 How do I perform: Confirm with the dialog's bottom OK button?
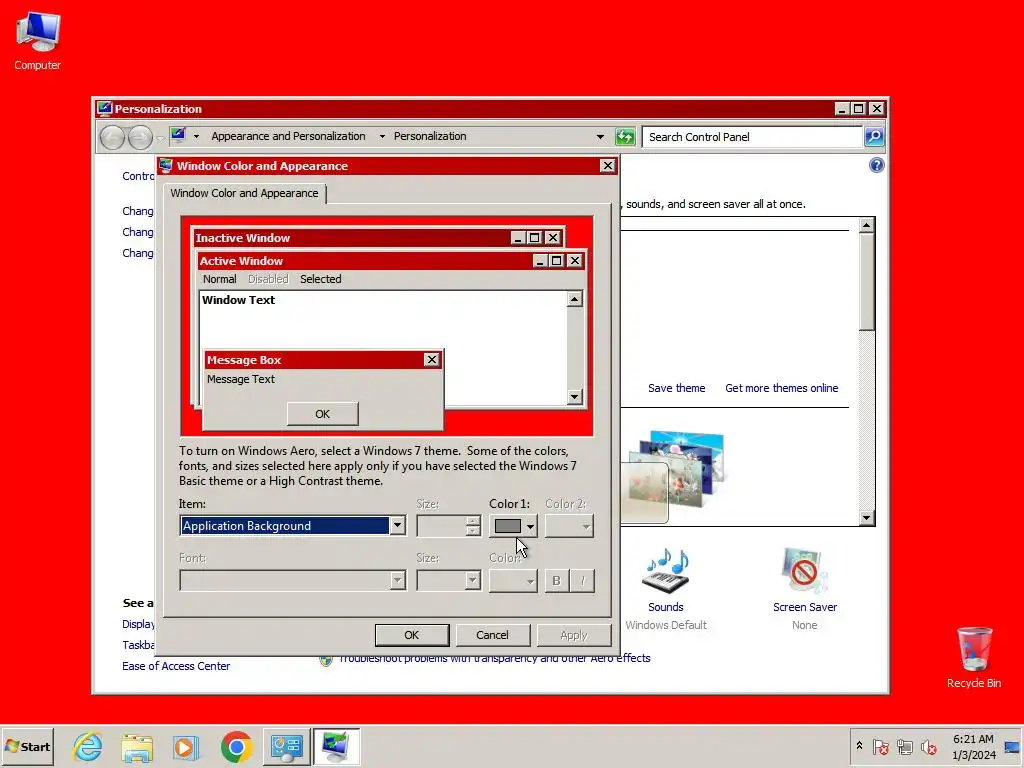[x=411, y=635]
